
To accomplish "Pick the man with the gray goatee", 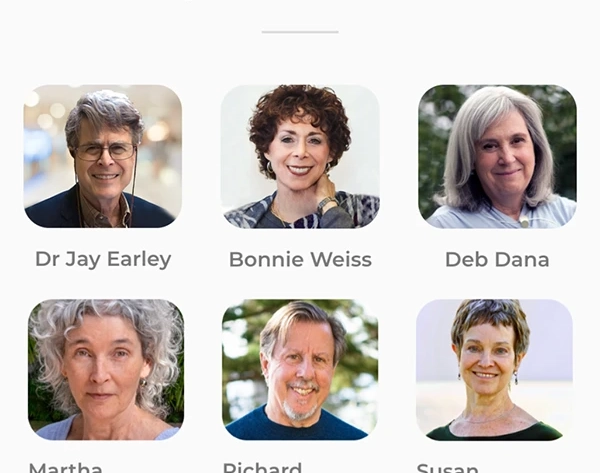I will [x=300, y=370].
